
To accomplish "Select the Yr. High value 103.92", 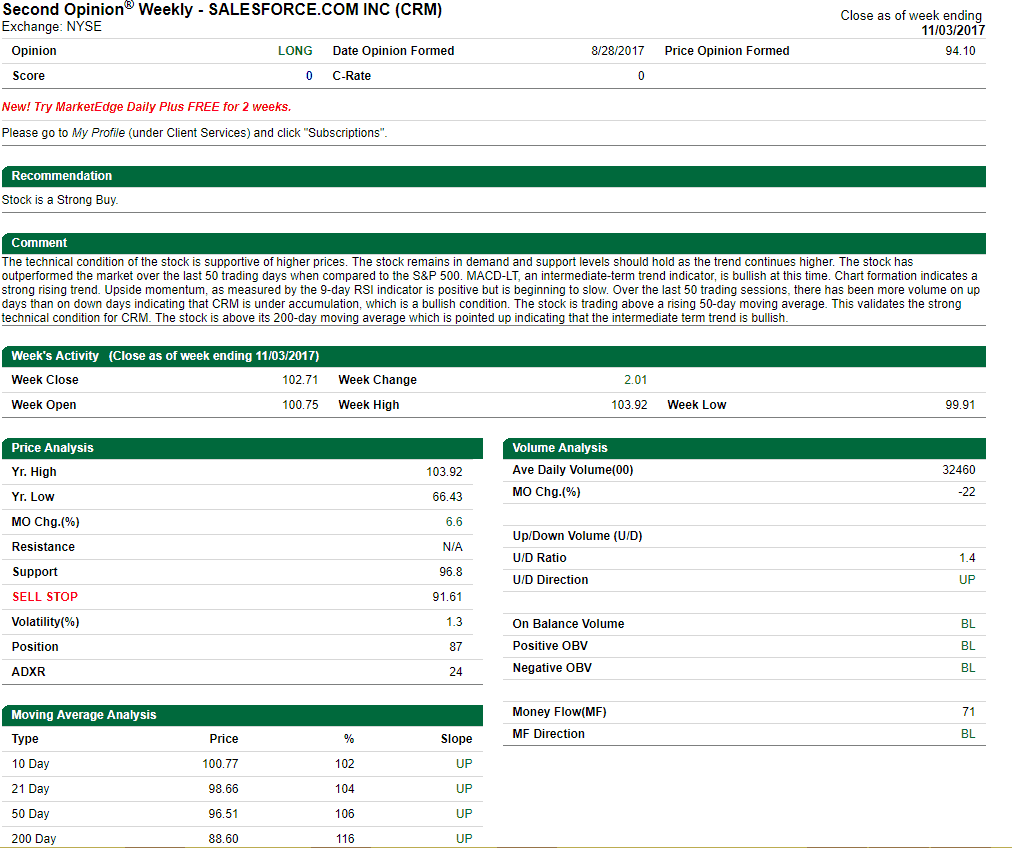I will pos(444,472).
